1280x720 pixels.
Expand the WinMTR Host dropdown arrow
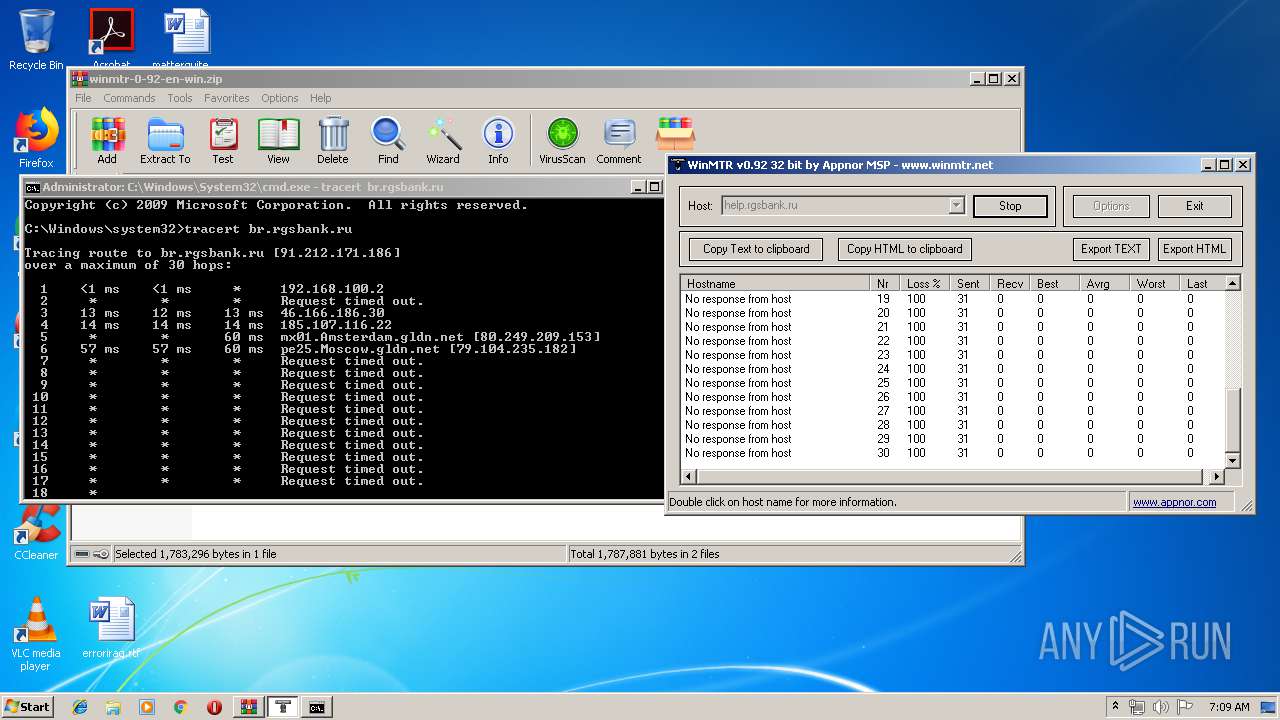956,206
